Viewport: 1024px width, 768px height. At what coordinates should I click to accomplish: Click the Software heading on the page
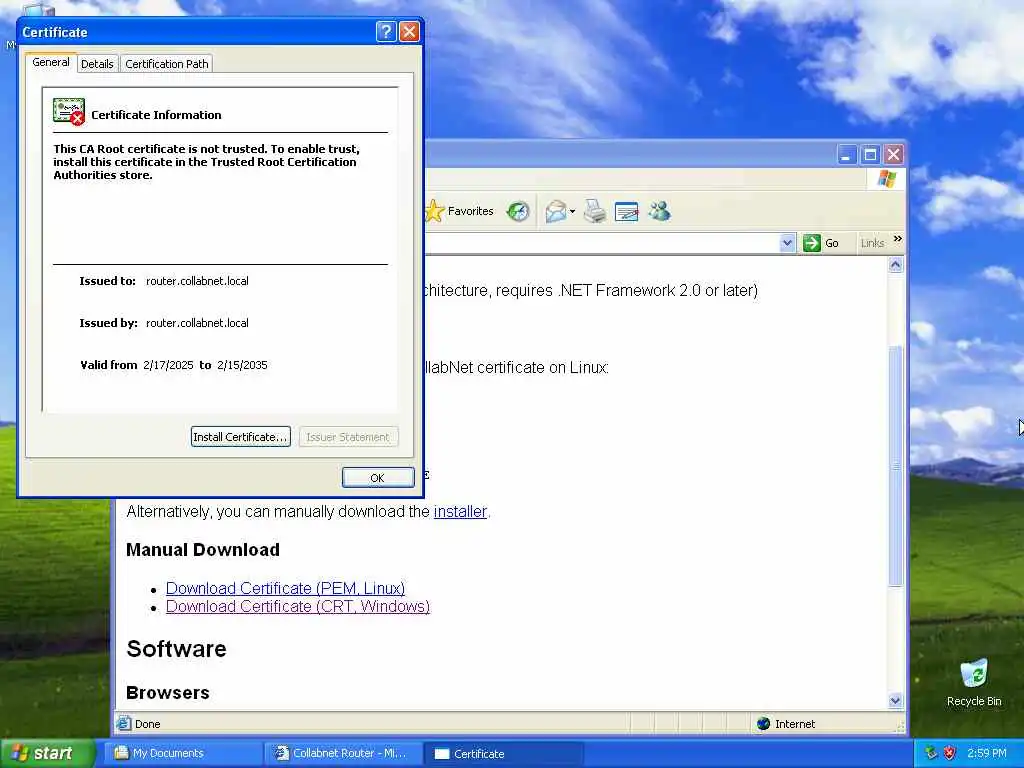point(176,648)
